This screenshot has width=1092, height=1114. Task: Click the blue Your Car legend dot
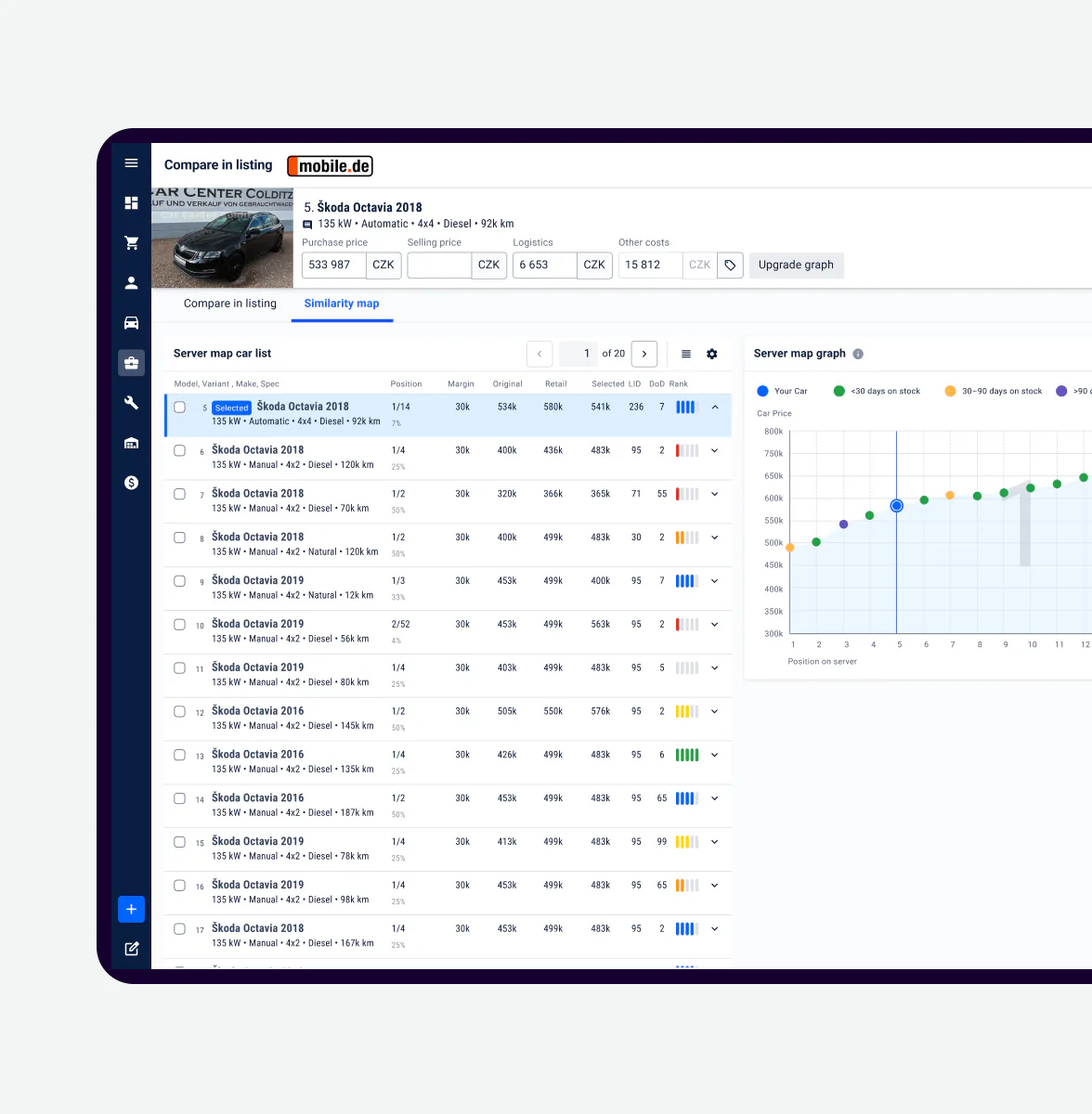click(762, 391)
